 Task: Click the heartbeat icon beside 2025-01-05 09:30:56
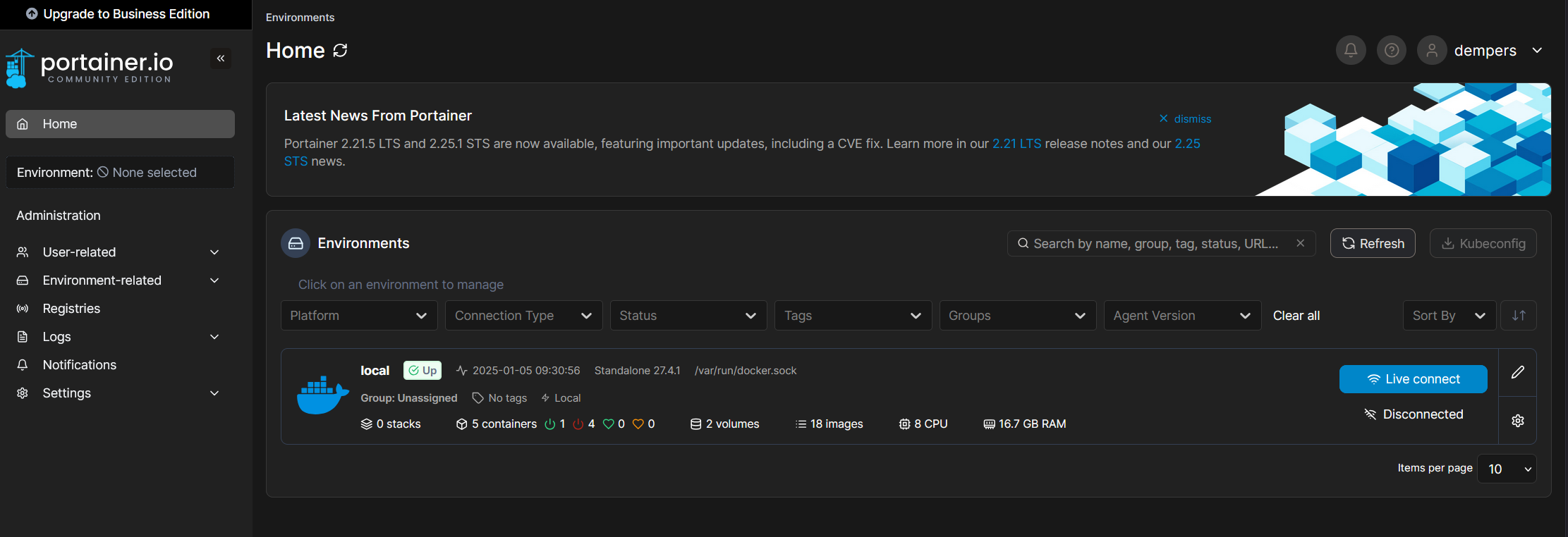[x=462, y=371]
